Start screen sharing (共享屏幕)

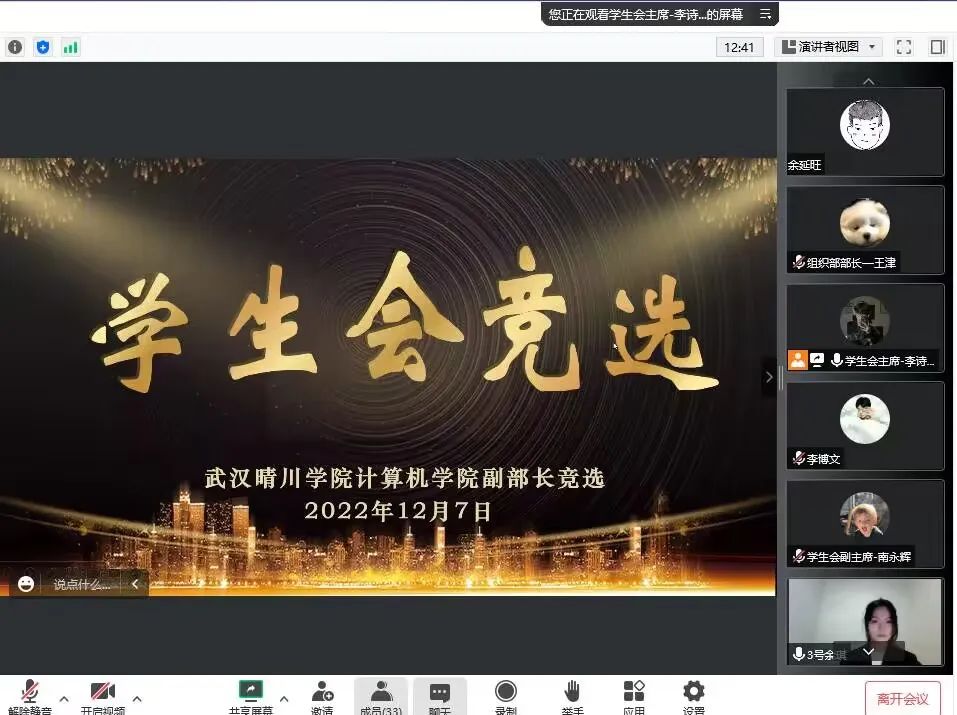(x=250, y=693)
